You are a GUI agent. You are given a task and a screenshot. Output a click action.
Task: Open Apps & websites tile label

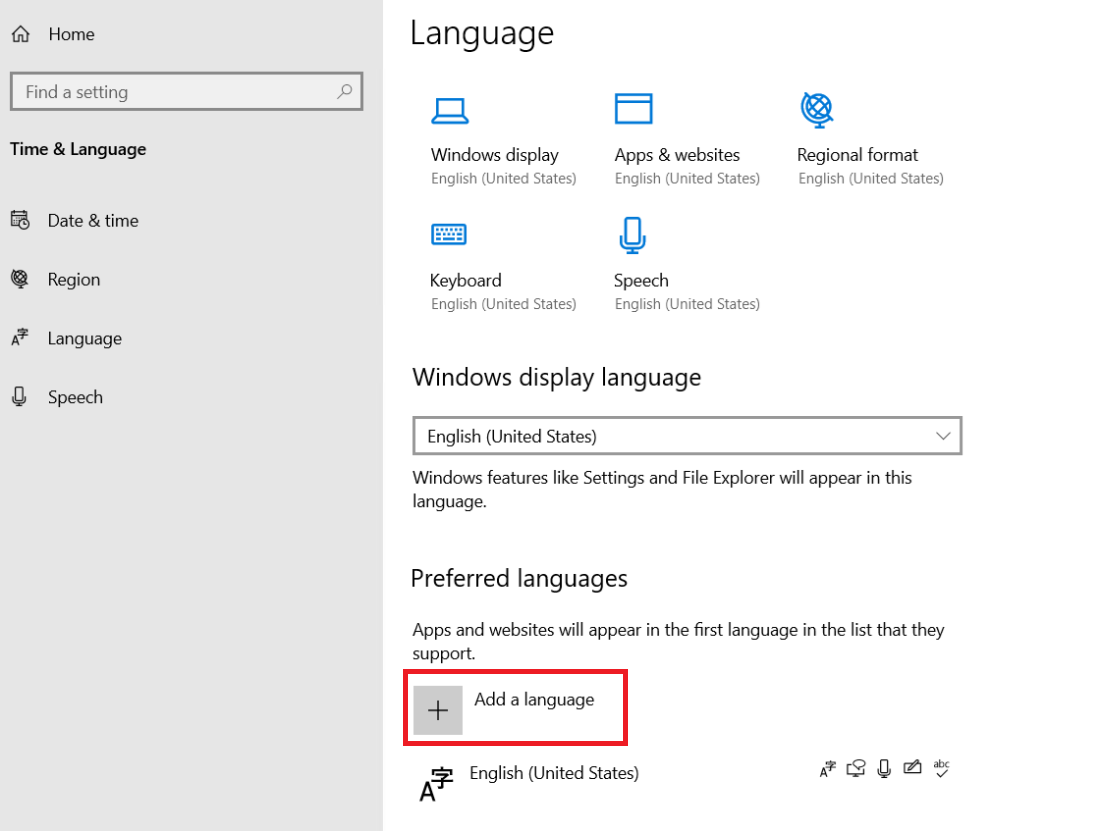point(677,155)
